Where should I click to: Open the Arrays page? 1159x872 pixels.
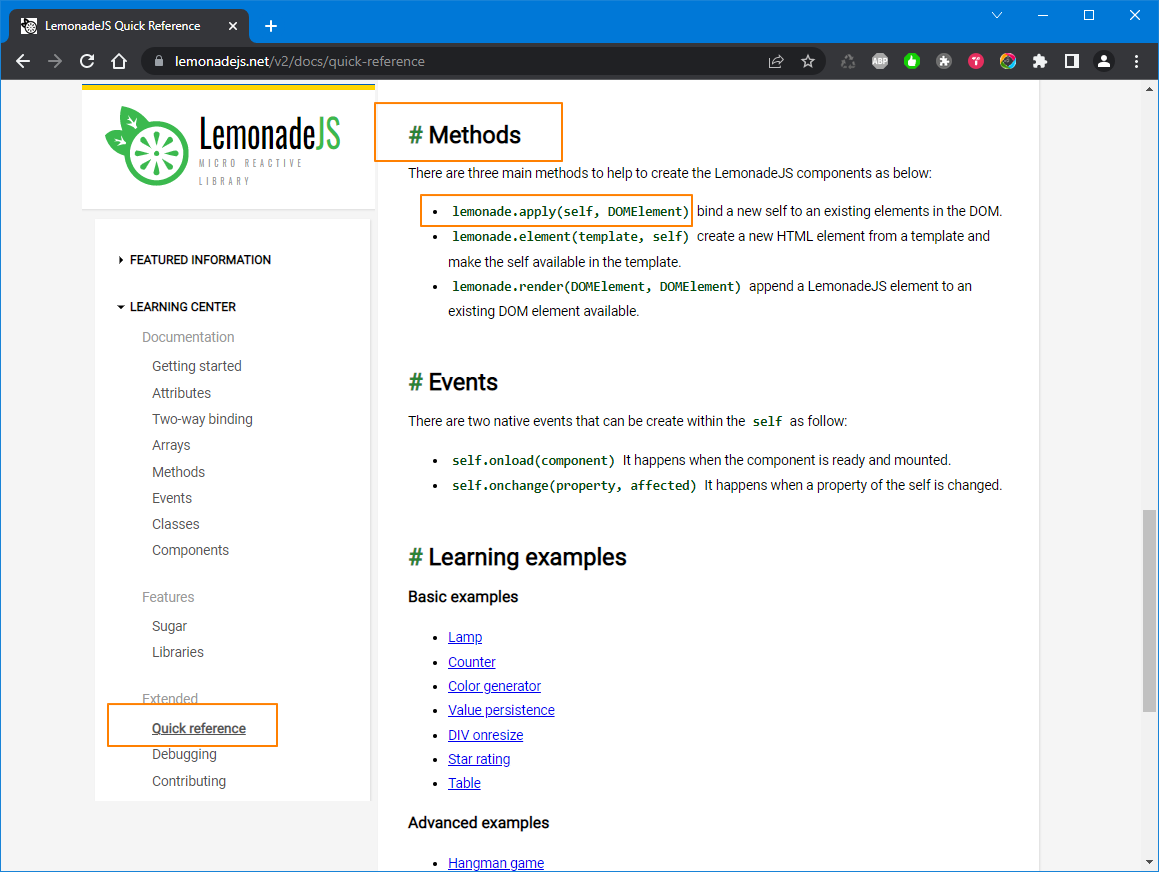pyautogui.click(x=171, y=445)
